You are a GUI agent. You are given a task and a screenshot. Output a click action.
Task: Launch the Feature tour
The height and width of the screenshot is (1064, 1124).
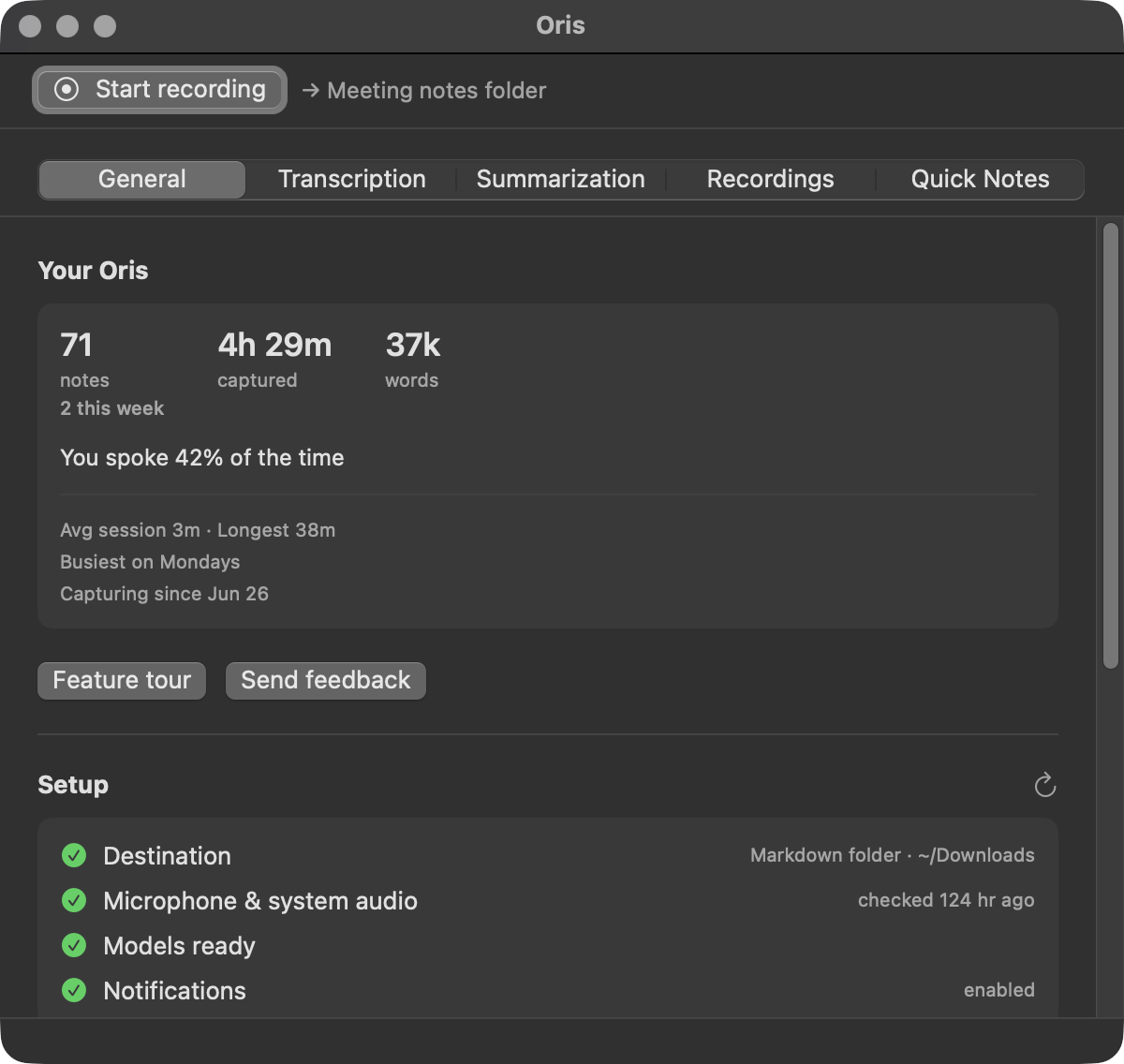point(122,680)
